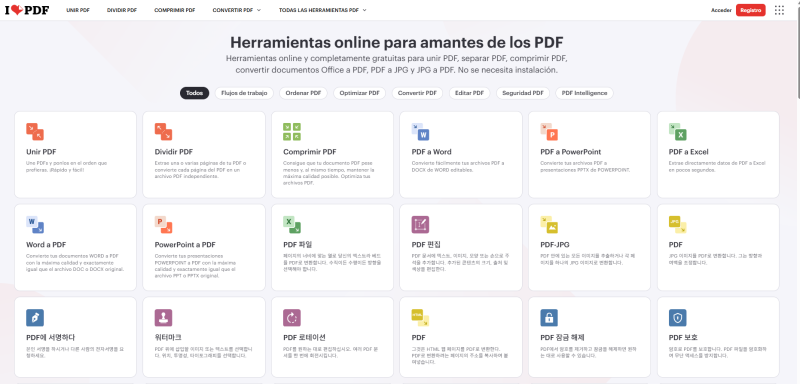The image size is (800, 384).
Task: Click the PDF a PowerPoint card title
Action: click(570, 152)
